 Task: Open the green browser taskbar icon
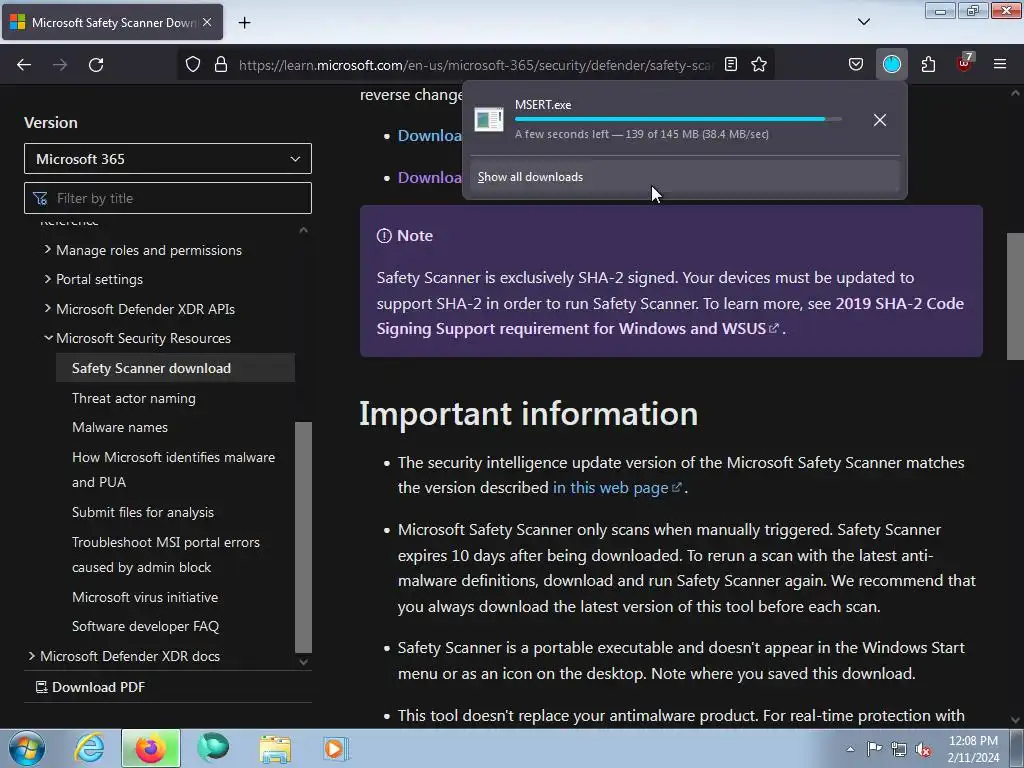click(213, 748)
